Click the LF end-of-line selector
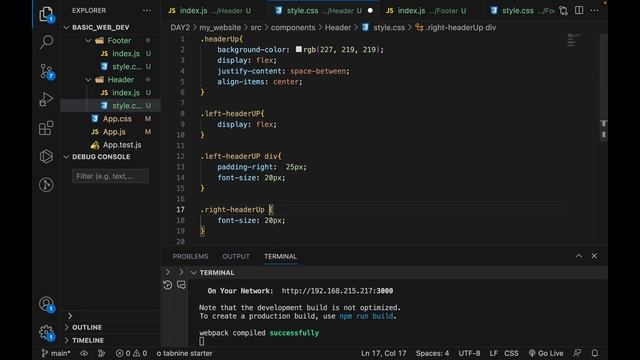Screen dimensions: 640x360 [x=493, y=353]
